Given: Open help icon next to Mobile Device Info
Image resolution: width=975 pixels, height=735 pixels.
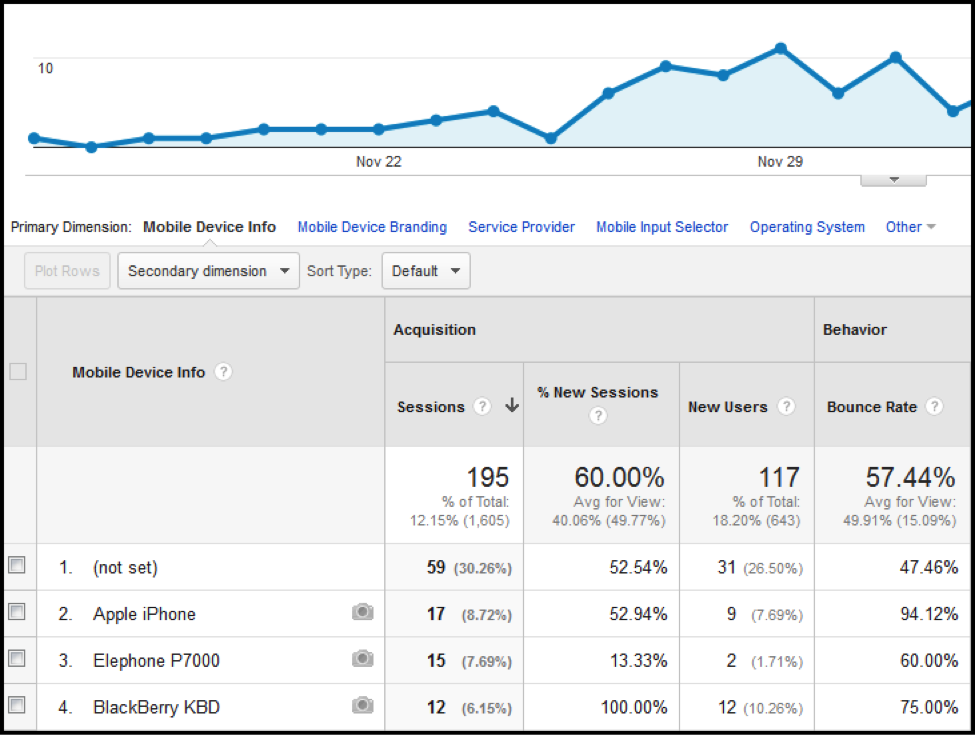Looking at the screenshot, I should point(224,372).
